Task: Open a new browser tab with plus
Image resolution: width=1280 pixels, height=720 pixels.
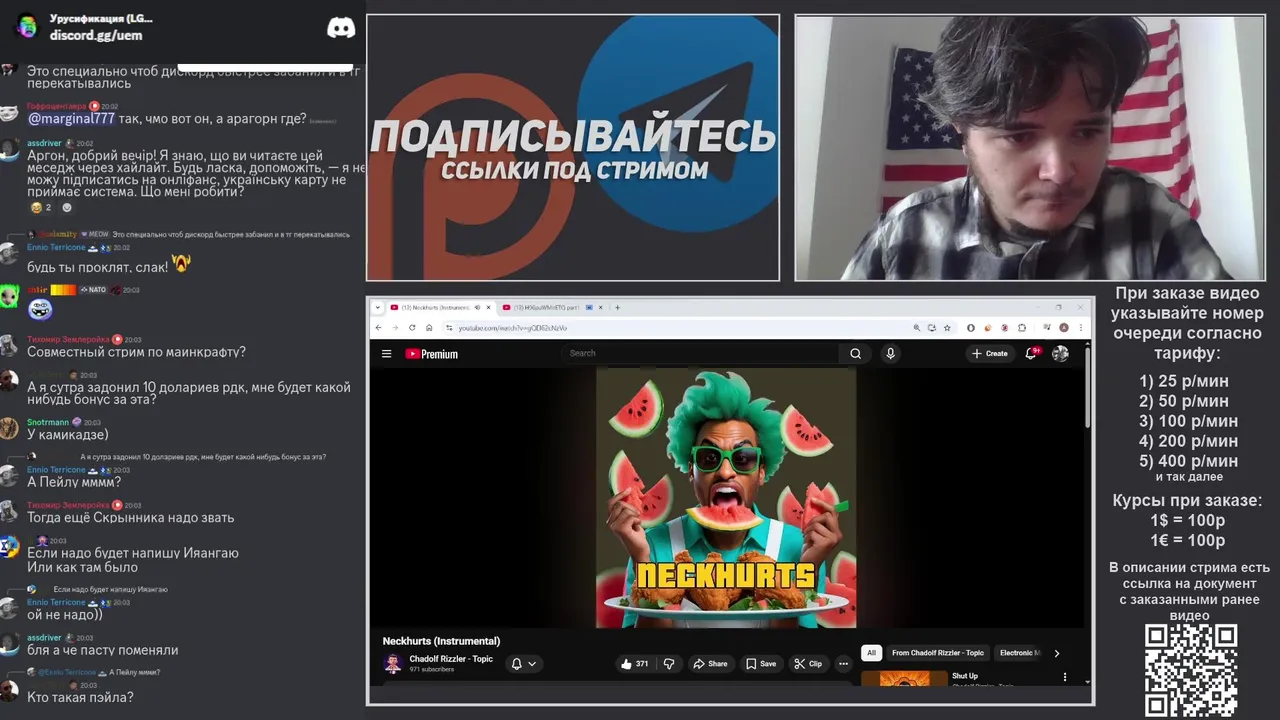Action: point(617,308)
